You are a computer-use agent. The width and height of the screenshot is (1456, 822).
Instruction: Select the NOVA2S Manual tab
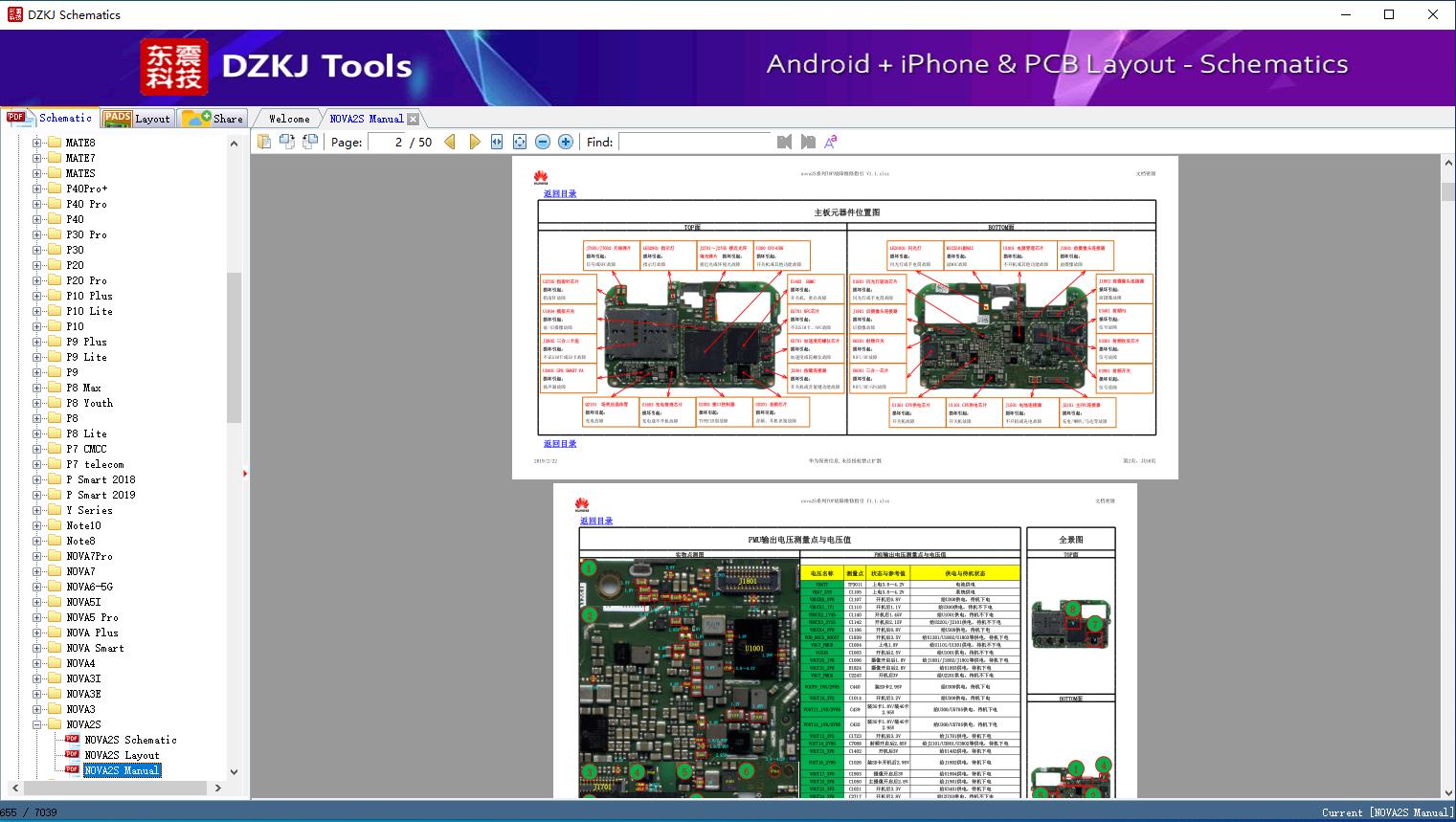(367, 119)
